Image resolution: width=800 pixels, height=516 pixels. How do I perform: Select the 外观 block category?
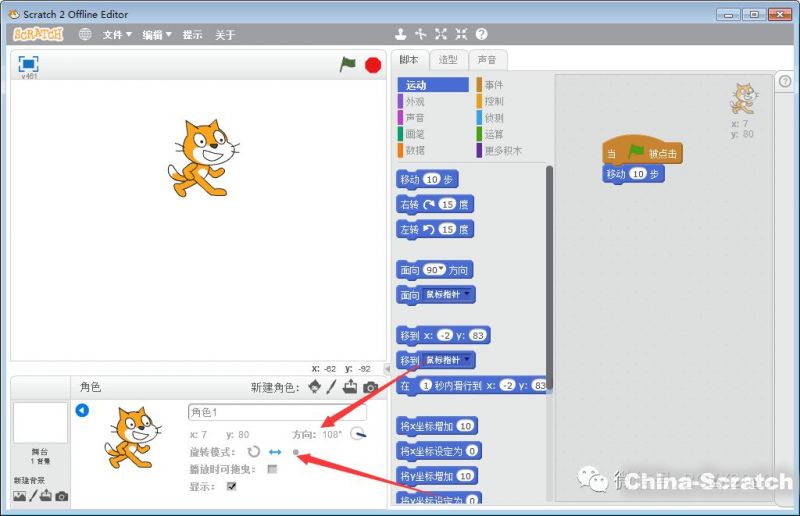tap(415, 101)
